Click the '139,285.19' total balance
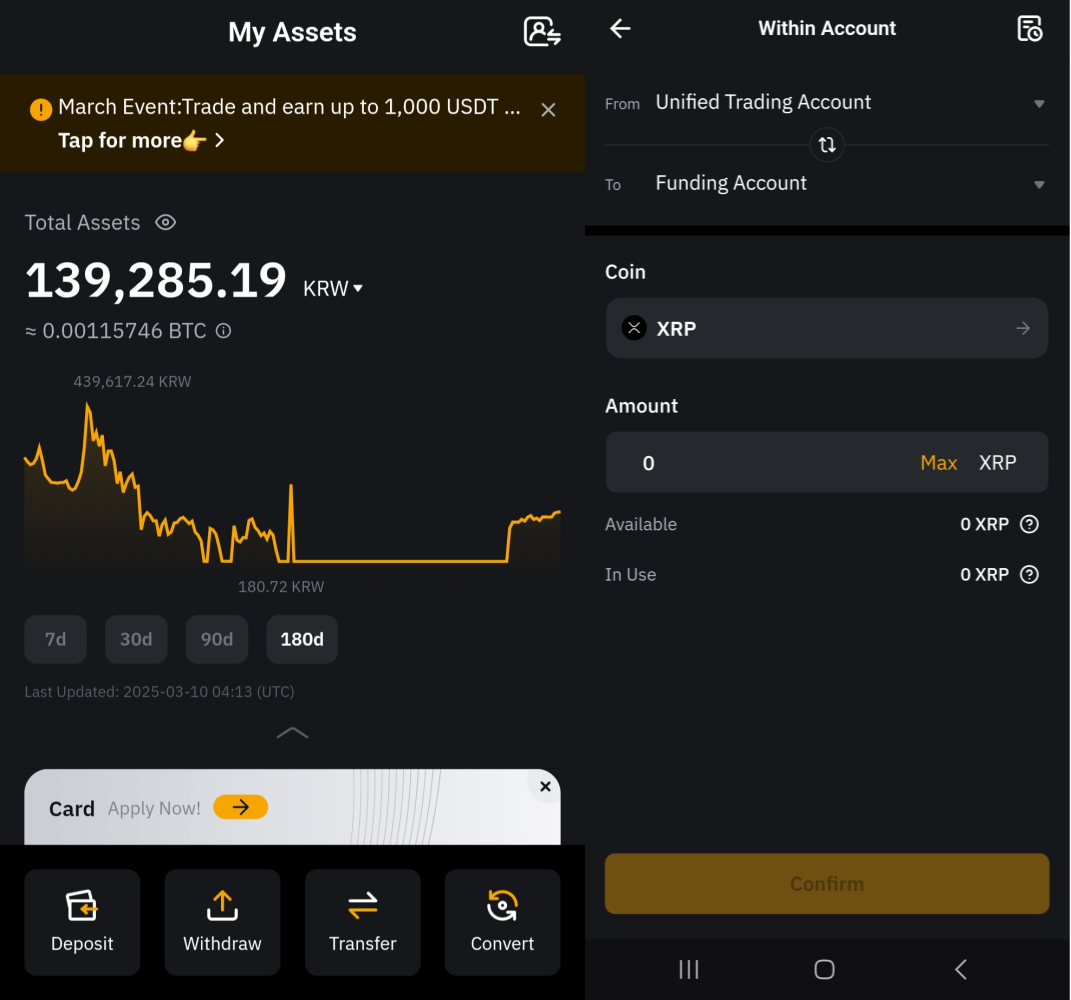The height and width of the screenshot is (1000, 1071). pyautogui.click(x=156, y=280)
